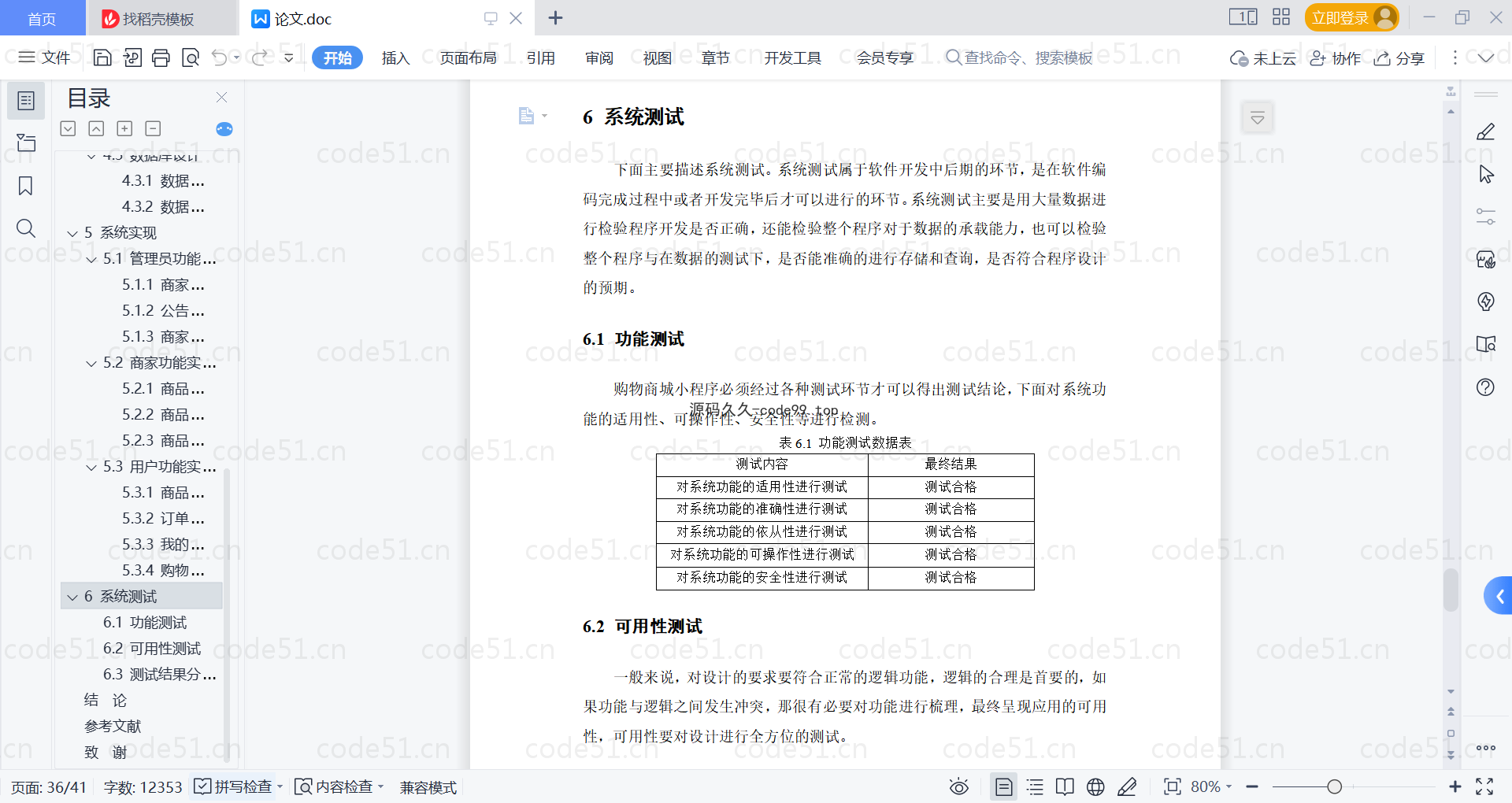Viewport: 1512px width, 803px height.
Task: Open the 内容检查 dropdown arrow
Action: tap(381, 786)
